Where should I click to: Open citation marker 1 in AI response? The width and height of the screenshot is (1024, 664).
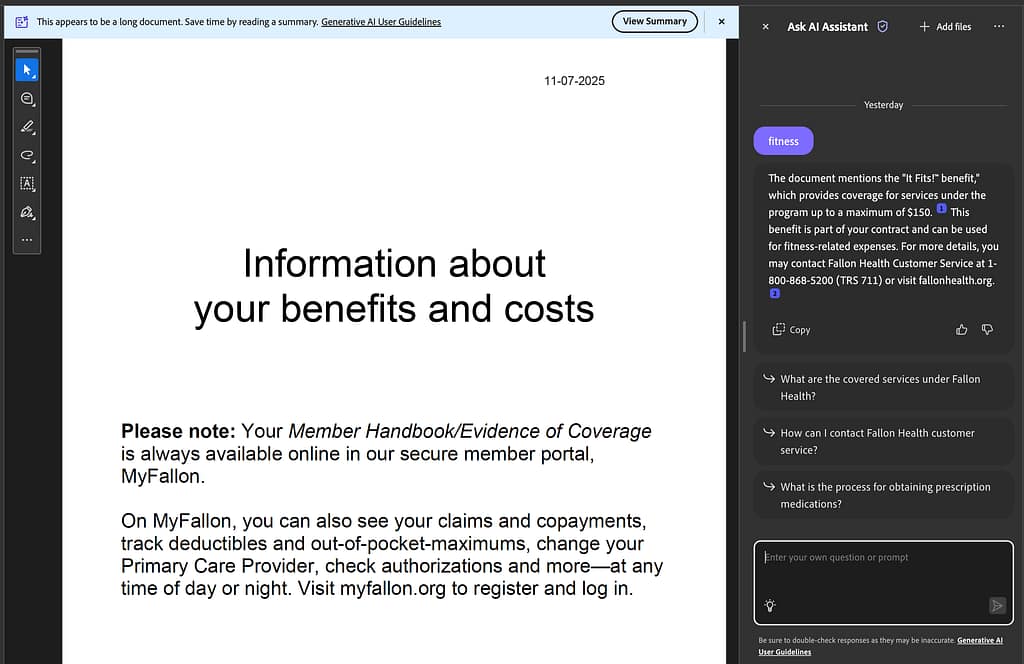pyautogui.click(x=941, y=209)
